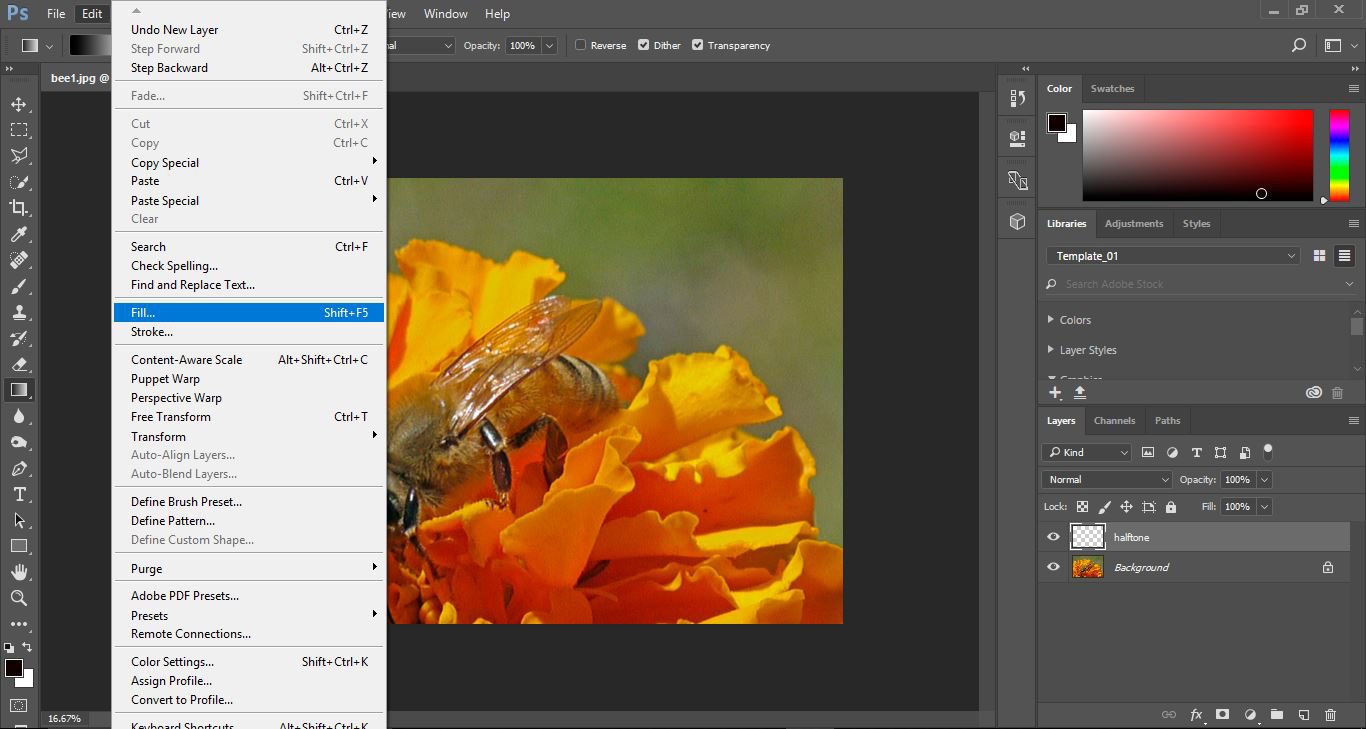The height and width of the screenshot is (729, 1366).
Task: Open the layer blend mode dropdown
Action: click(1106, 480)
